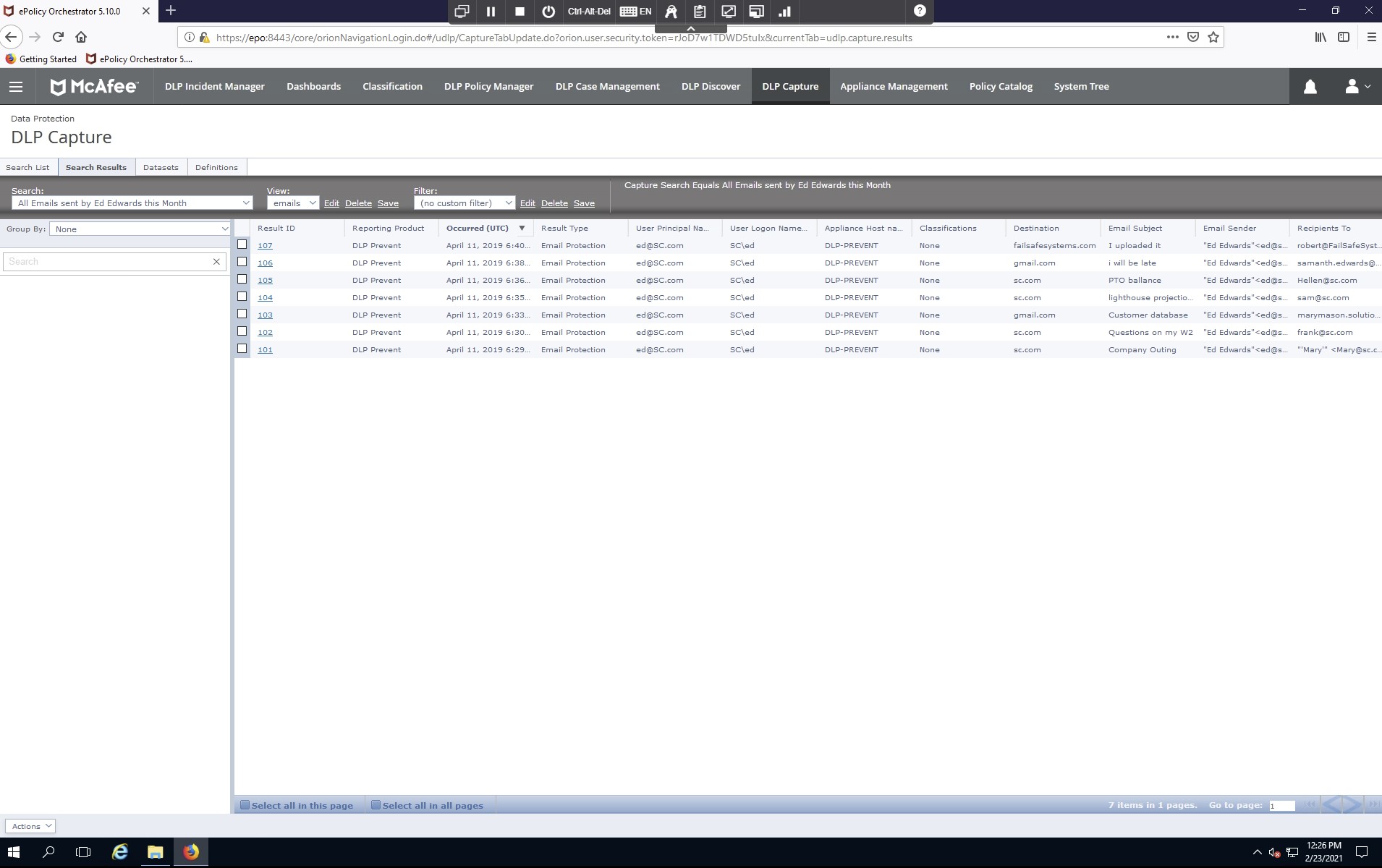Image resolution: width=1382 pixels, height=868 pixels.
Task: Send Ctrl-Alt-Del to the remote machine
Action: [589, 12]
